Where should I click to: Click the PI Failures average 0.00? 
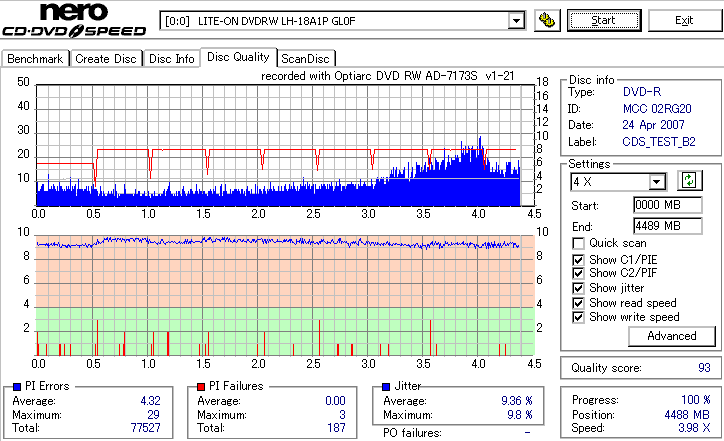pyautogui.click(x=335, y=401)
